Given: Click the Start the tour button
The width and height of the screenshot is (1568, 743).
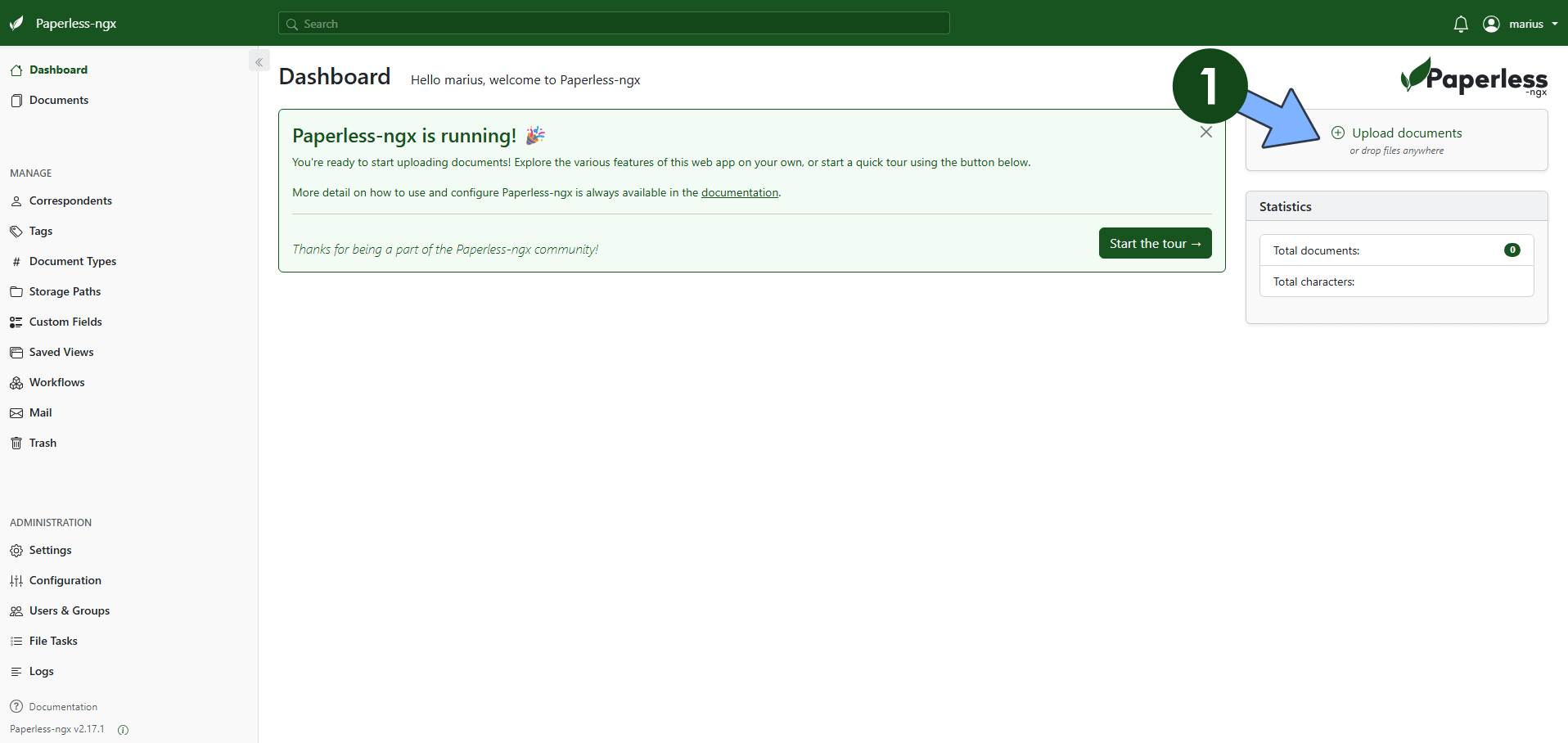Looking at the screenshot, I should (x=1155, y=243).
